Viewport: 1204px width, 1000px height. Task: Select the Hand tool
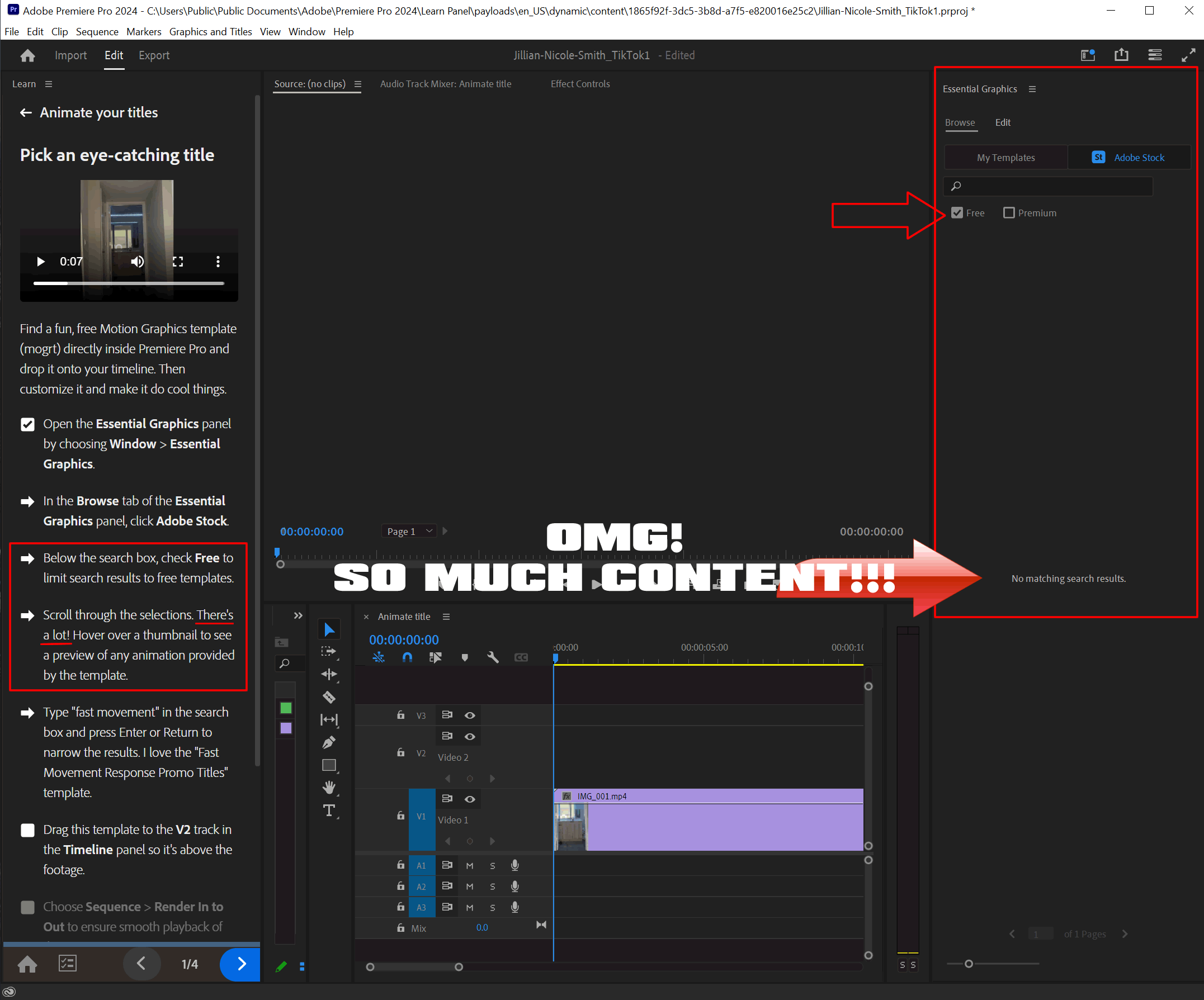(329, 788)
